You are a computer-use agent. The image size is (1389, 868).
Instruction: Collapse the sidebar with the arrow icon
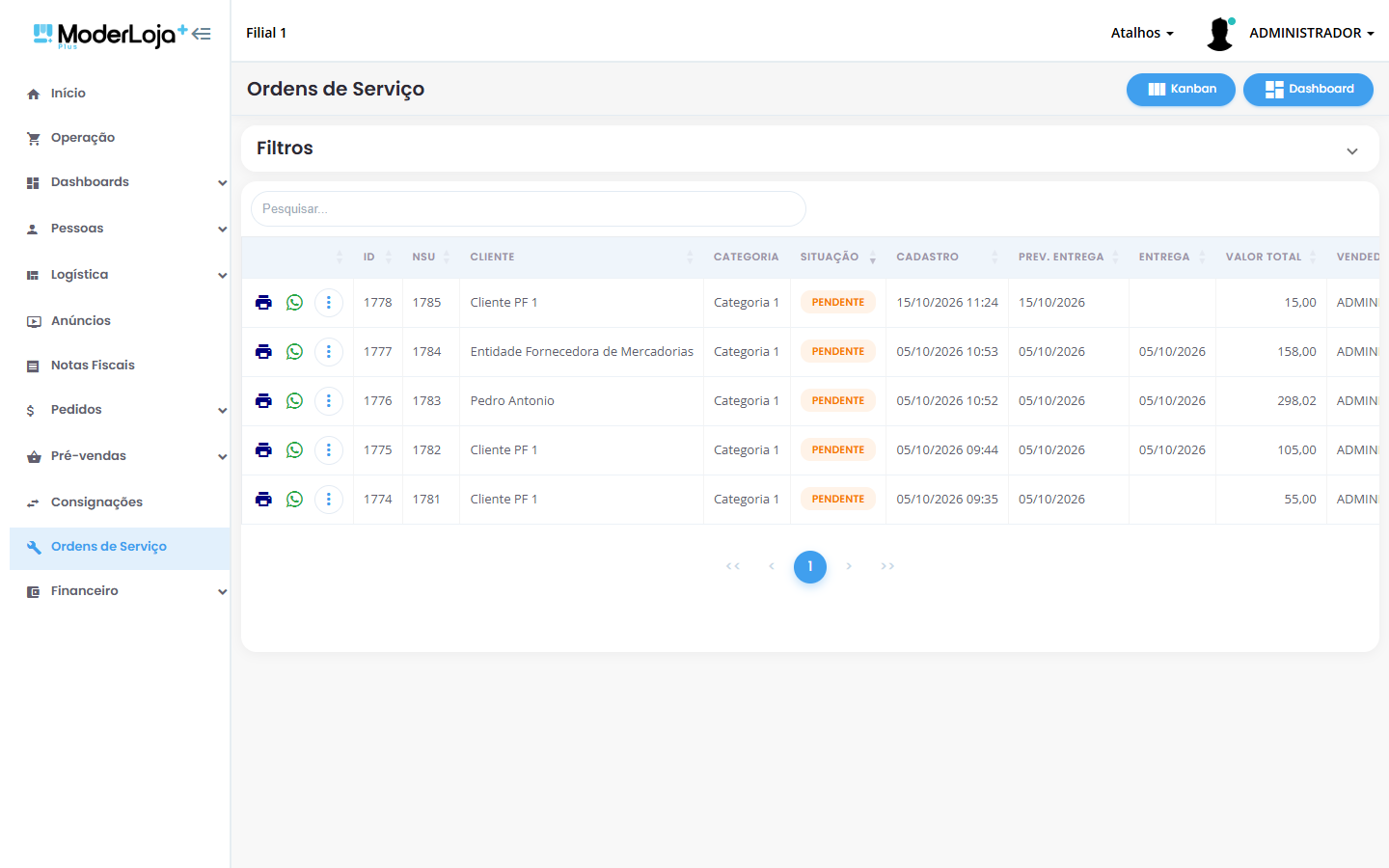[x=202, y=34]
